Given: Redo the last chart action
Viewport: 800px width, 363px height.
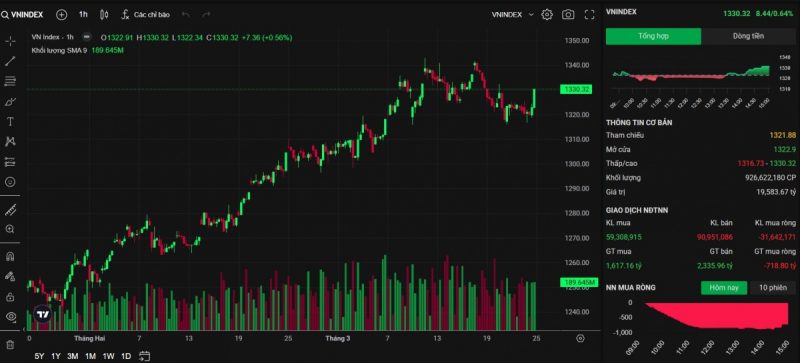Looking at the screenshot, I should (x=206, y=15).
